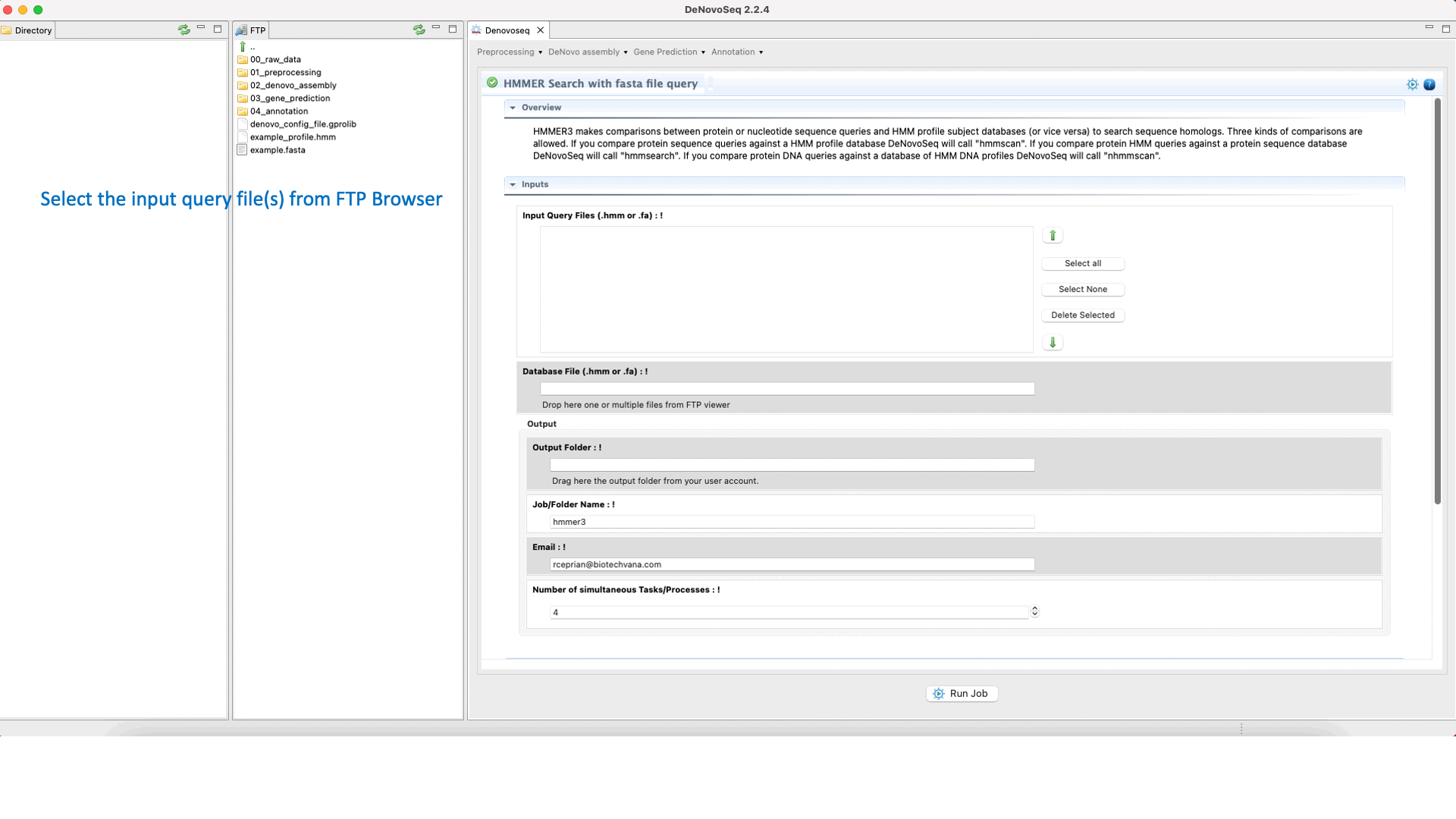Collapse the Overview section

click(513, 108)
